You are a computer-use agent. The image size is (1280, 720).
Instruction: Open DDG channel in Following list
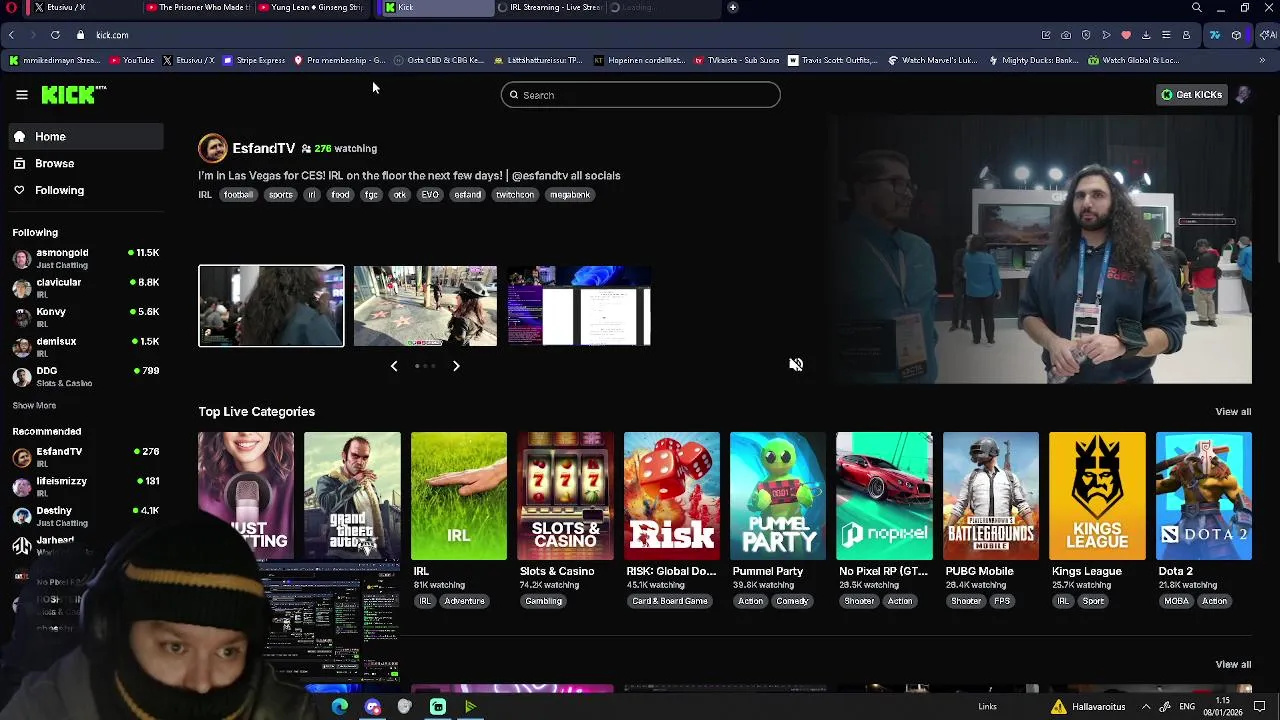(x=86, y=376)
